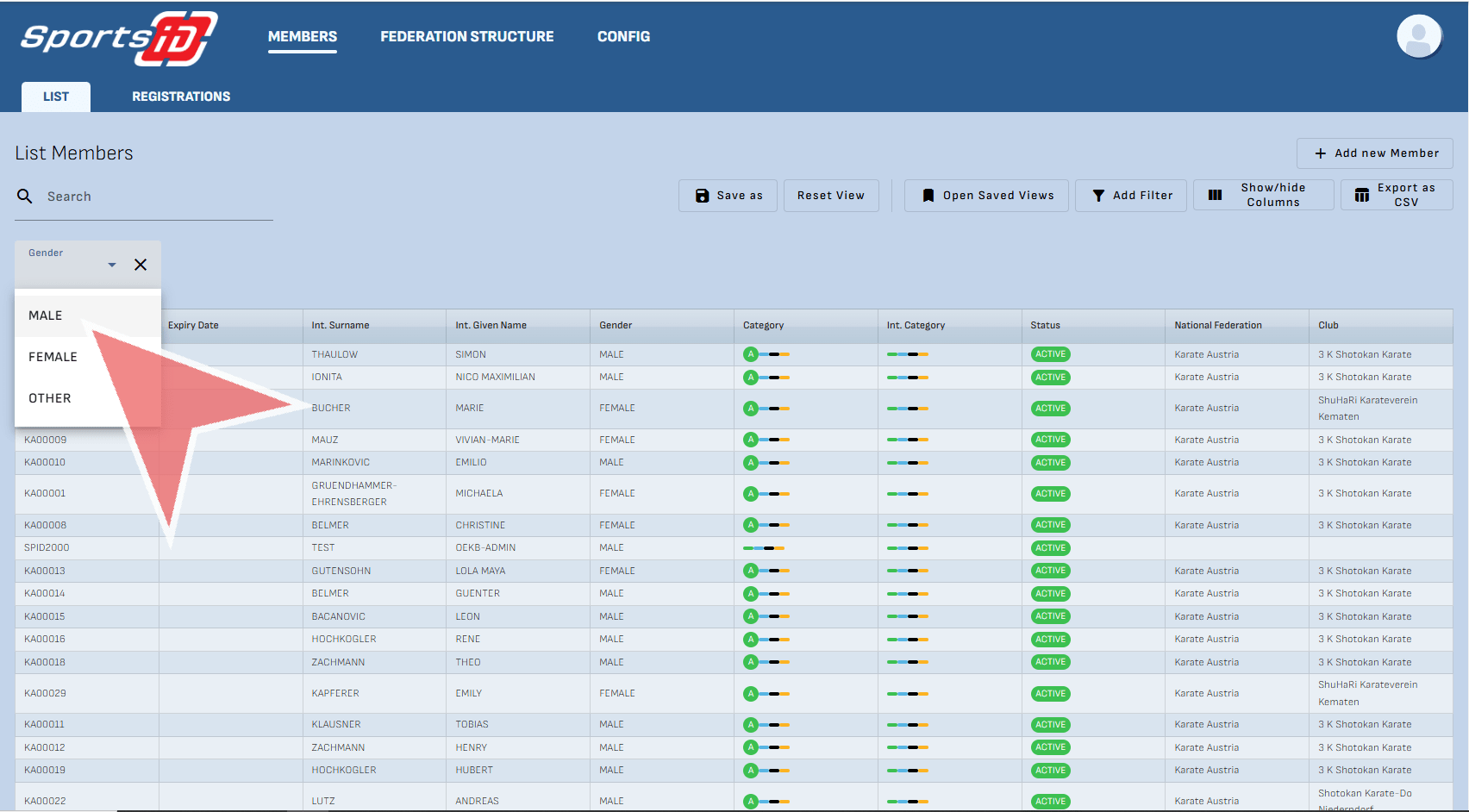1469x812 pixels.
Task: Select MALE in Gender dropdown
Action: [x=46, y=315]
